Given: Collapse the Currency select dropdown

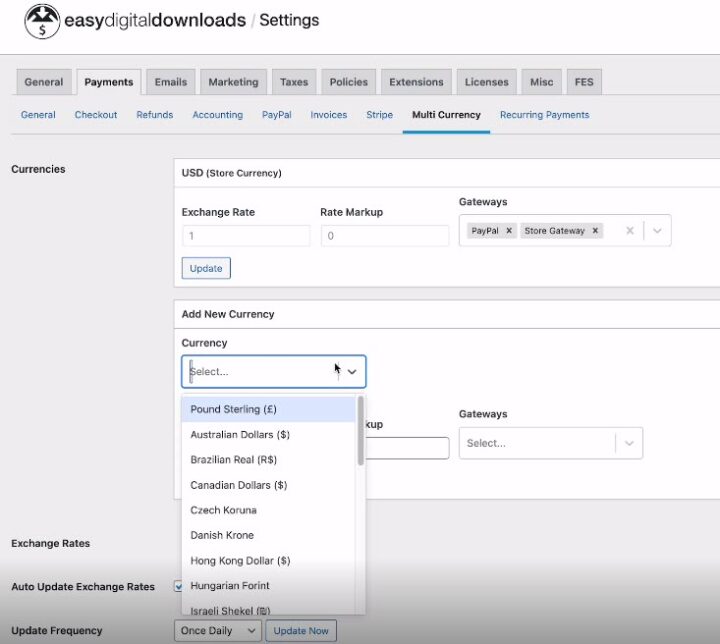Looking at the screenshot, I should [351, 372].
